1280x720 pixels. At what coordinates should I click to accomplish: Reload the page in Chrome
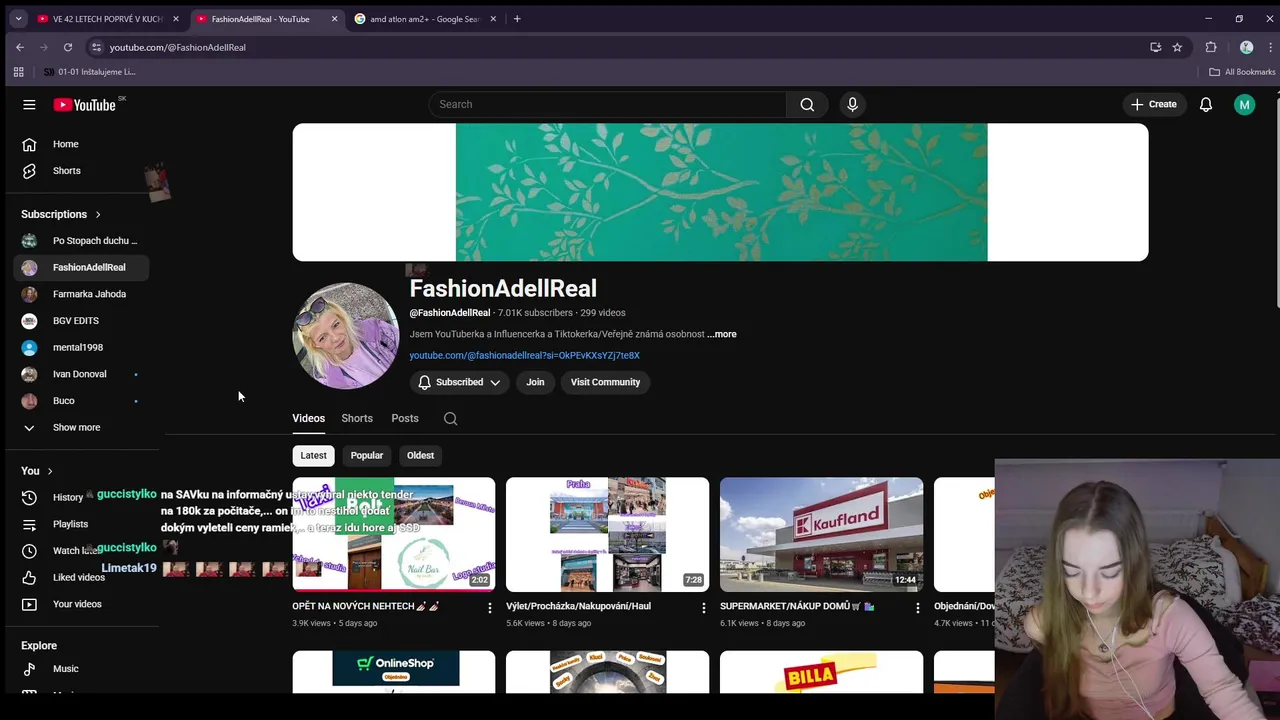tap(68, 47)
